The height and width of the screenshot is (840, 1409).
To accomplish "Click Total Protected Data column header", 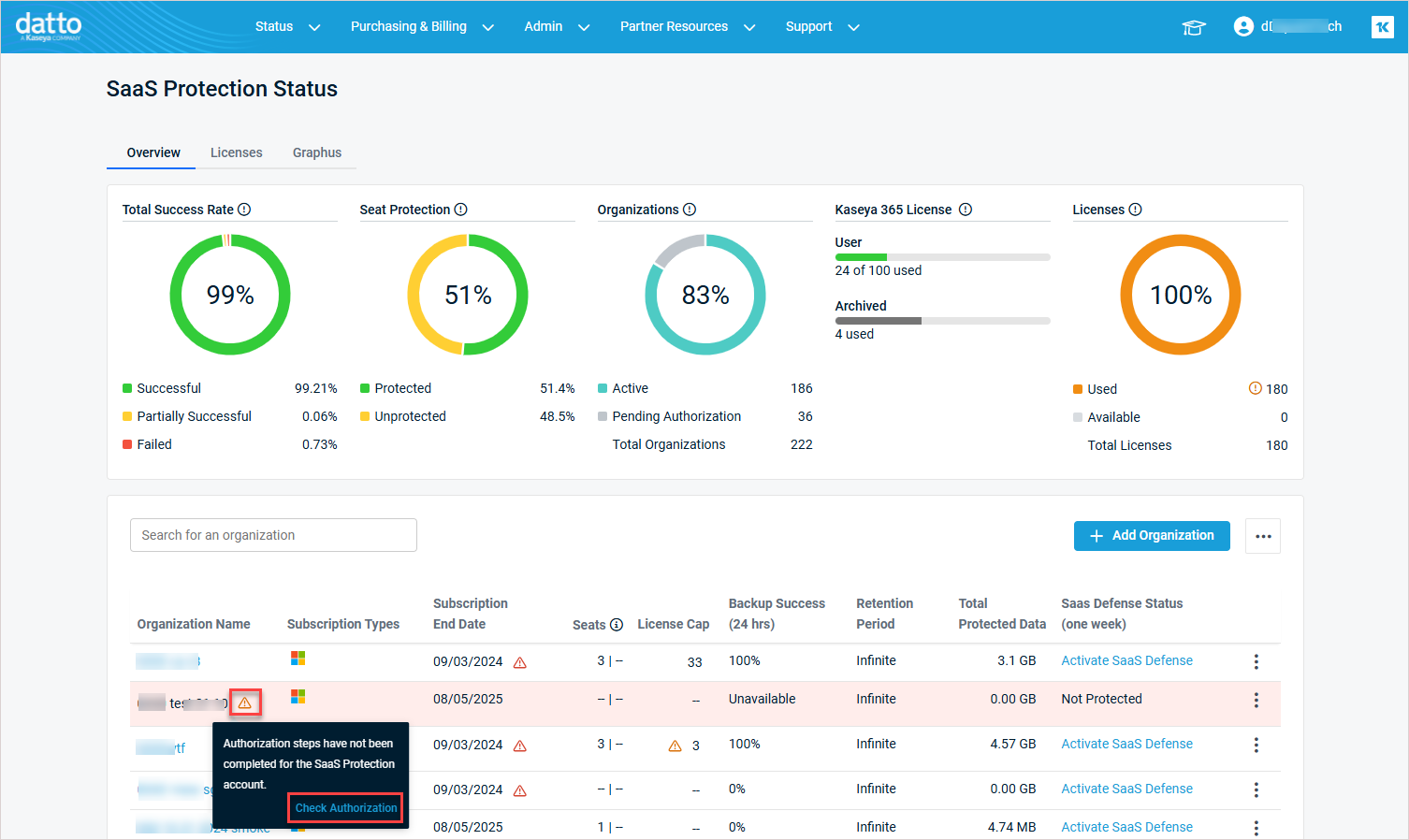I will pyautogui.click(x=1002, y=614).
